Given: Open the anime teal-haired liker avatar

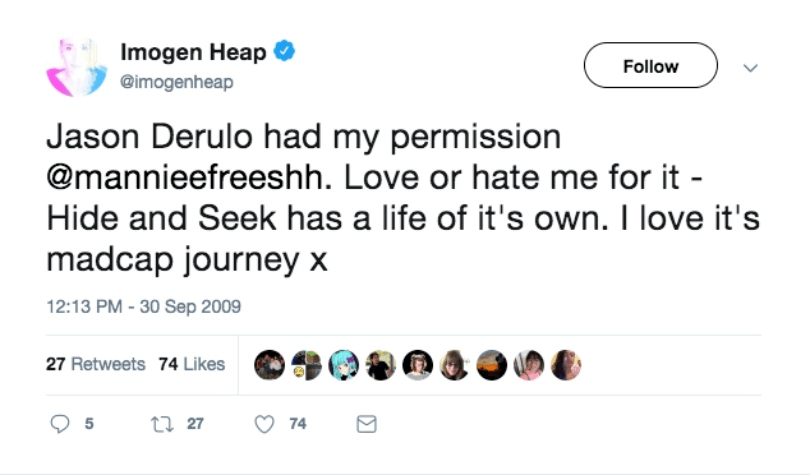Looking at the screenshot, I should pos(343,366).
